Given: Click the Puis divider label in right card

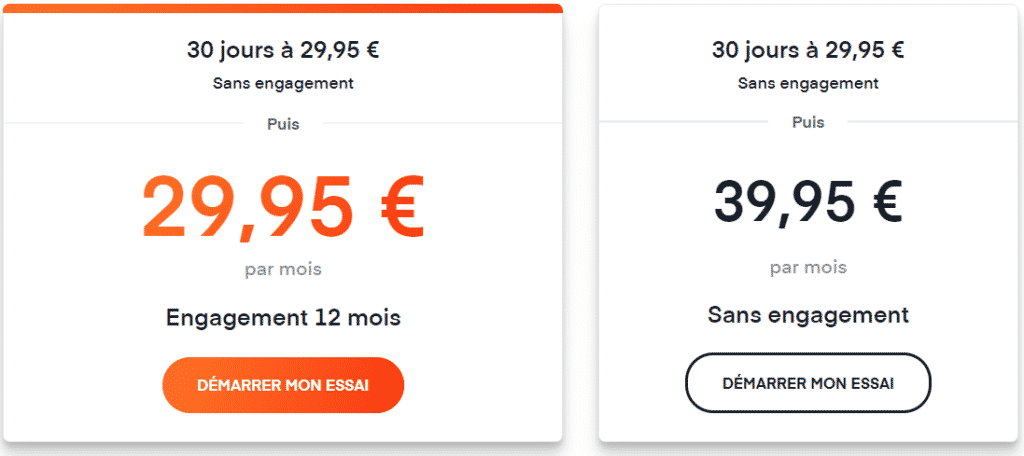Looking at the screenshot, I should [808, 122].
